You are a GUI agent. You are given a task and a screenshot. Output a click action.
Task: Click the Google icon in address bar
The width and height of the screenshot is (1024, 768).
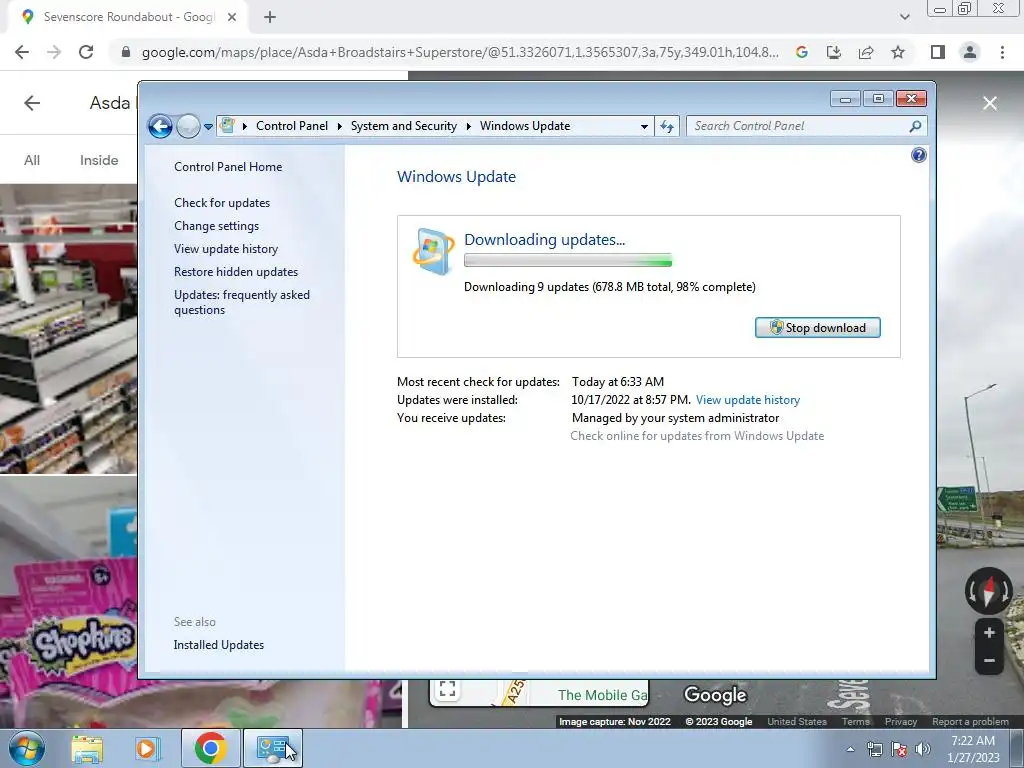coord(801,52)
